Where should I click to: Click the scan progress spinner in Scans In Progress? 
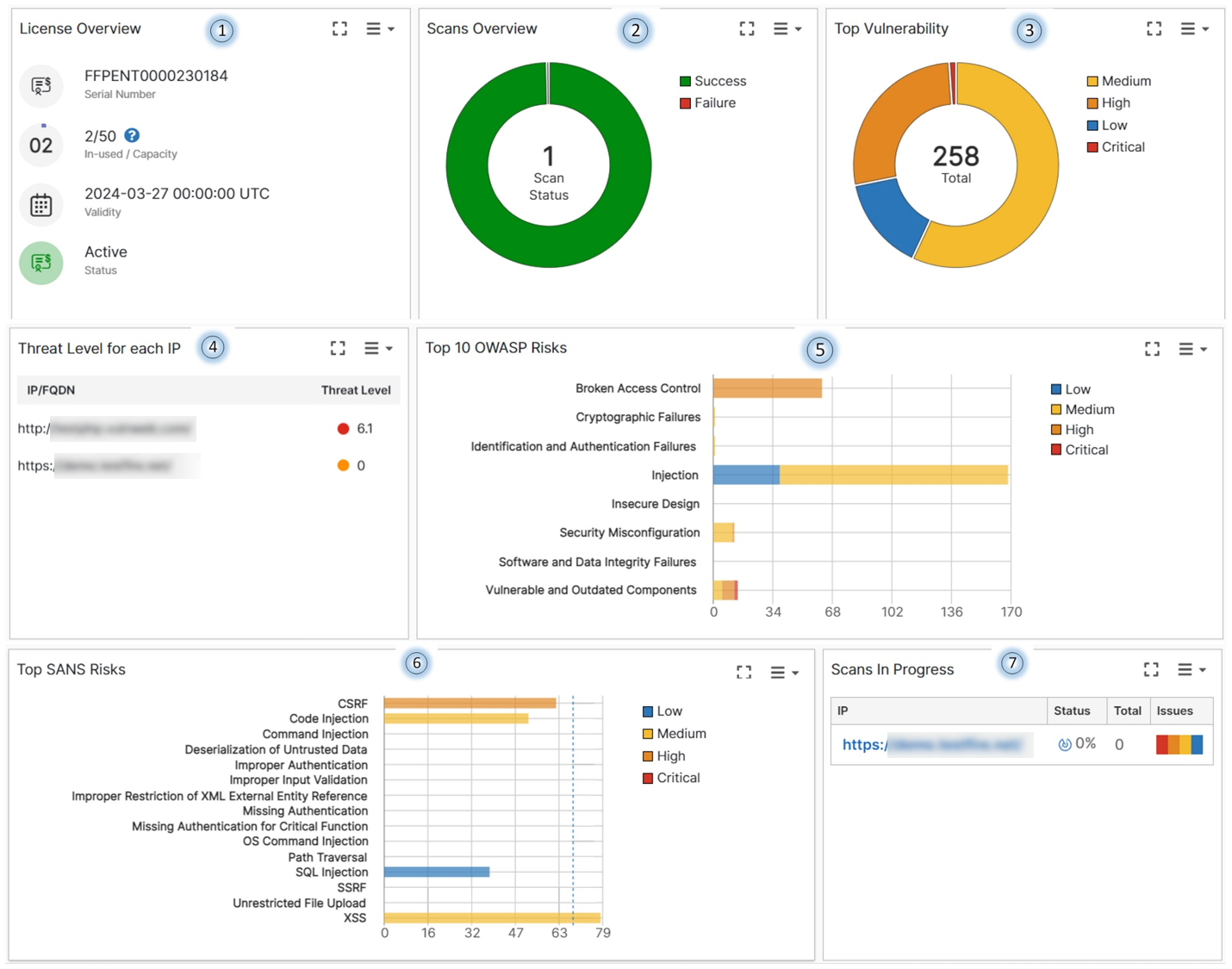pos(1064,743)
